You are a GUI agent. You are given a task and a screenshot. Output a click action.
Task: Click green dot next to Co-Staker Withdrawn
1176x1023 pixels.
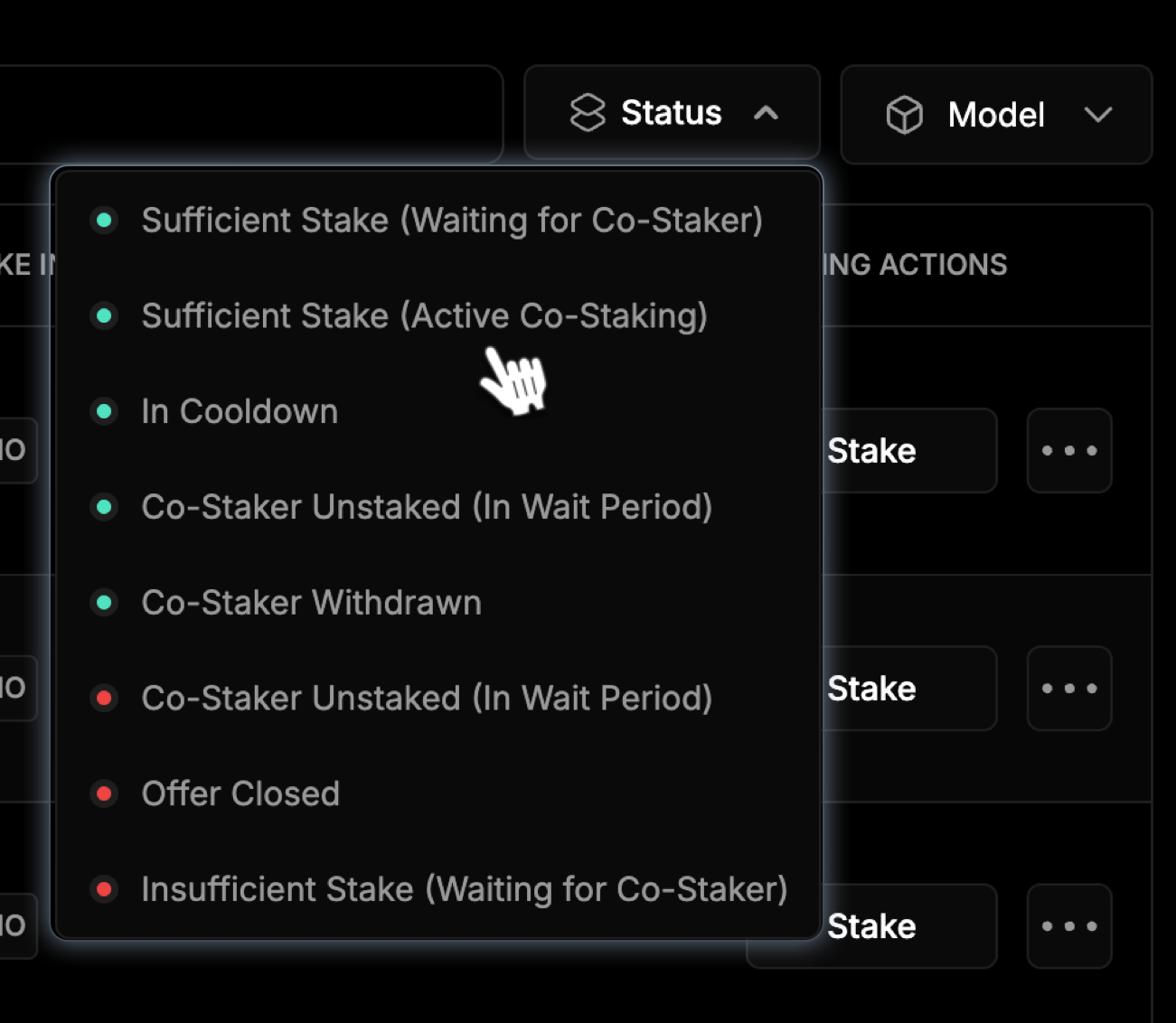104,603
